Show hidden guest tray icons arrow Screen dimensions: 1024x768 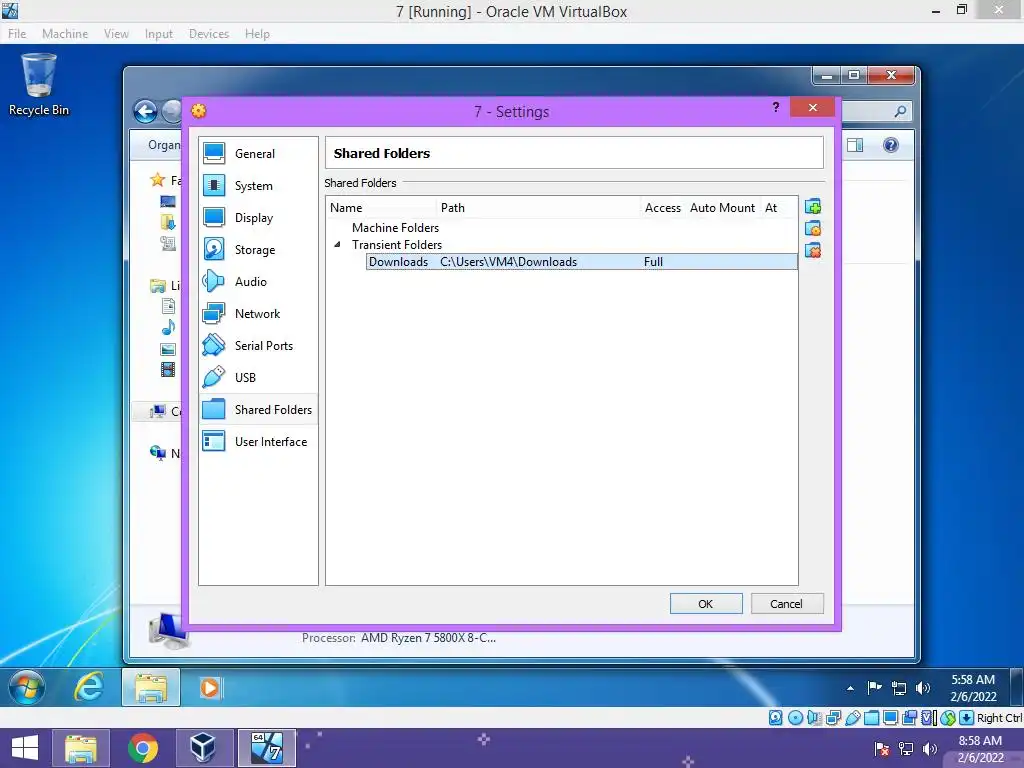pos(850,688)
